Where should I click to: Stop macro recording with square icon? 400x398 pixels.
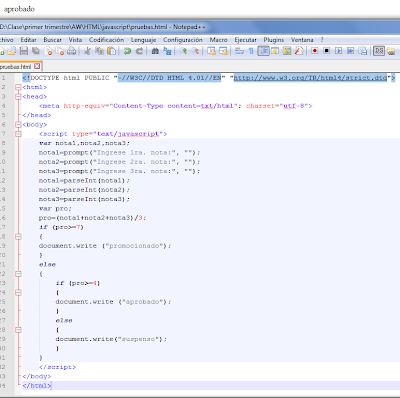pos(327,51)
